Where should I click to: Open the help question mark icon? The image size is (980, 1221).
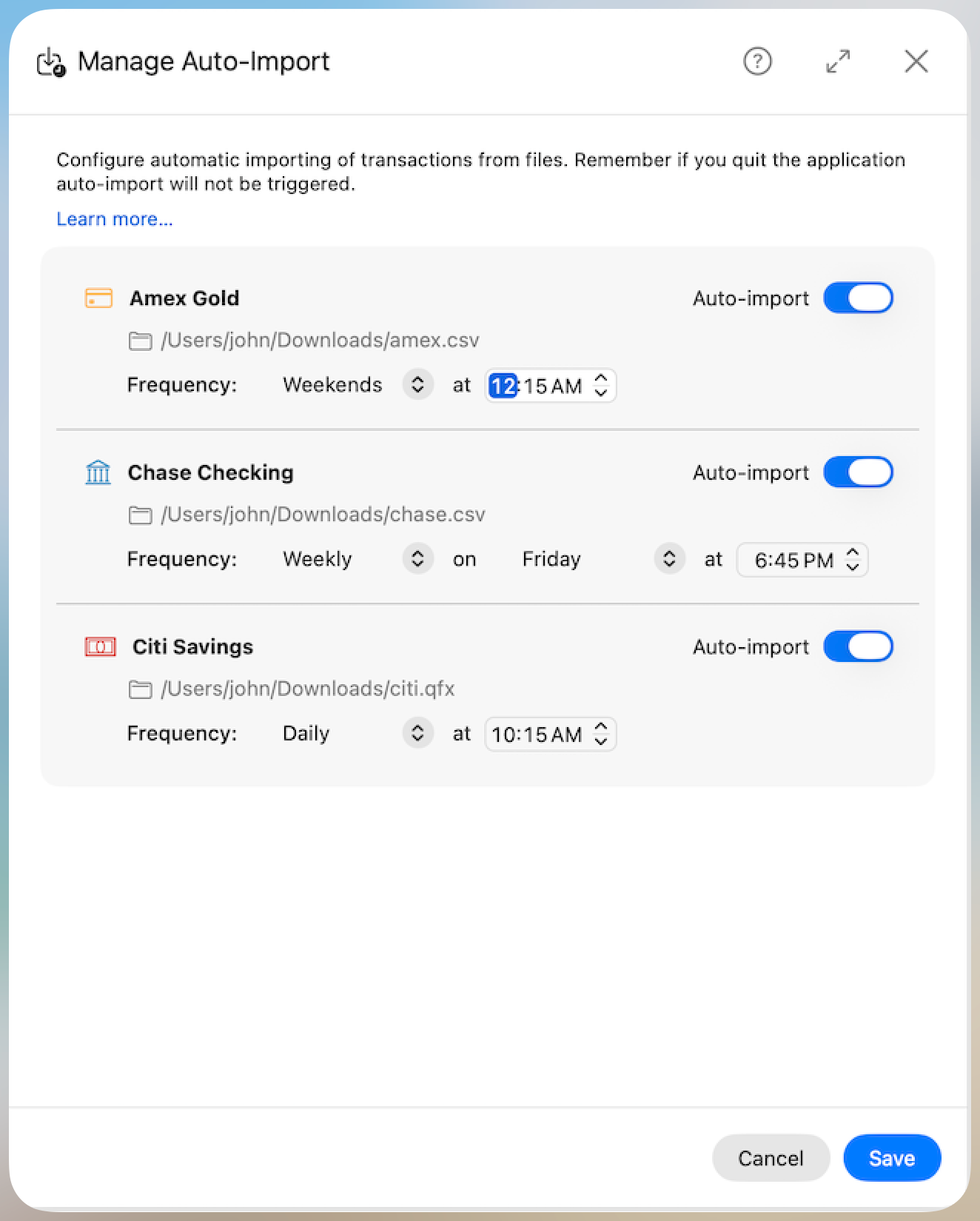coord(757,61)
